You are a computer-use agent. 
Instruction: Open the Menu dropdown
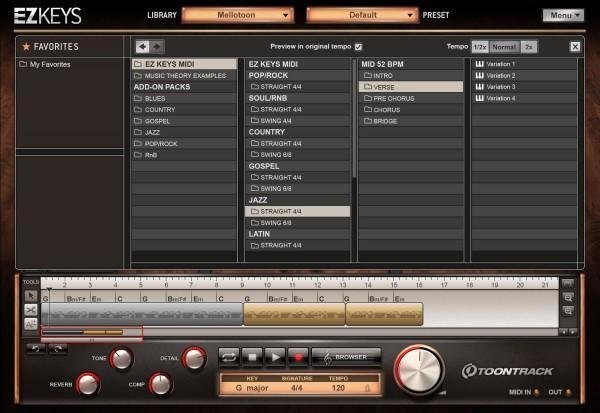click(x=563, y=15)
